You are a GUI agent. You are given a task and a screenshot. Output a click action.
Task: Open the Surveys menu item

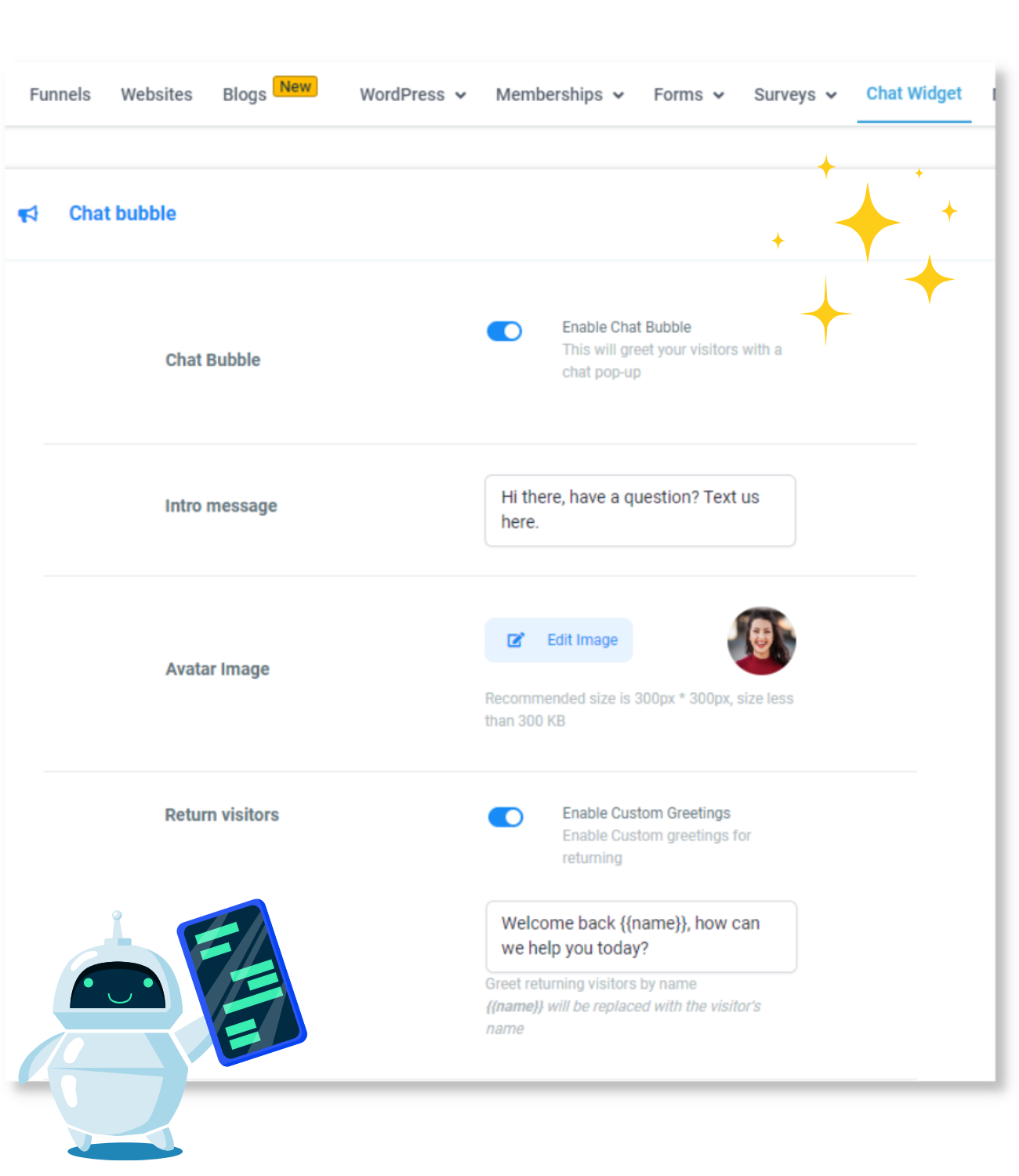[785, 95]
